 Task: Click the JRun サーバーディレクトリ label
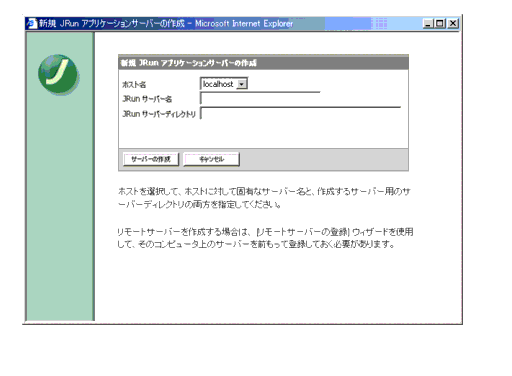pyautogui.click(x=159, y=114)
